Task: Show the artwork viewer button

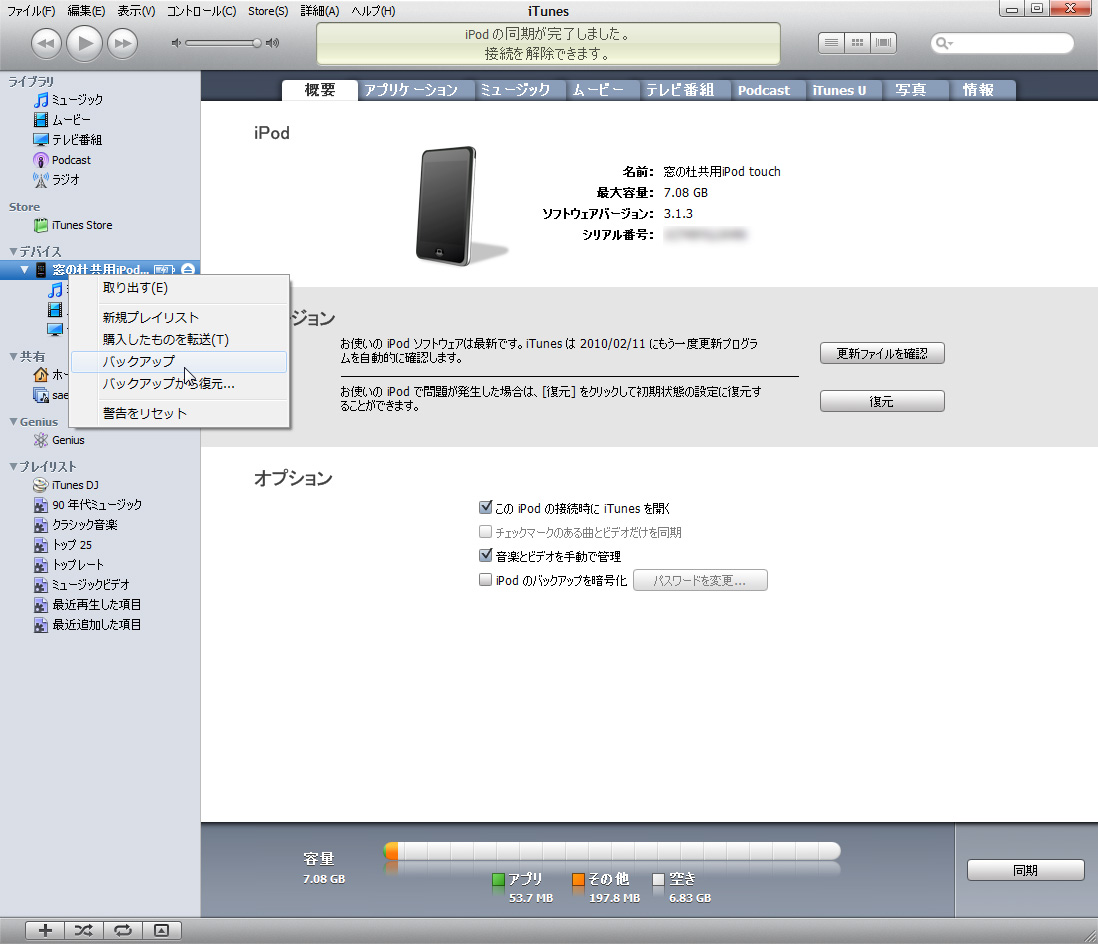Action: coord(162,931)
